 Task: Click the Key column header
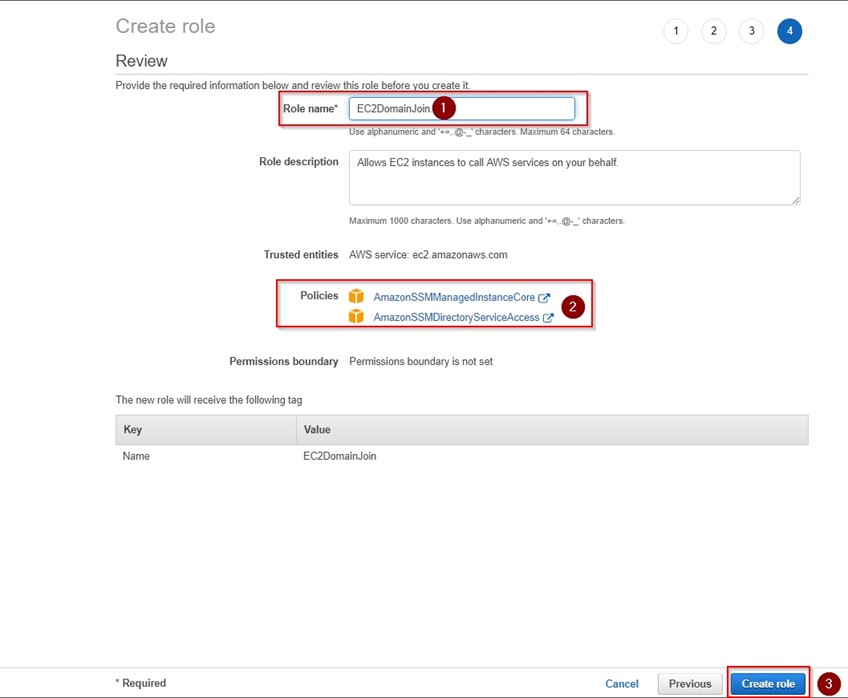(206, 430)
